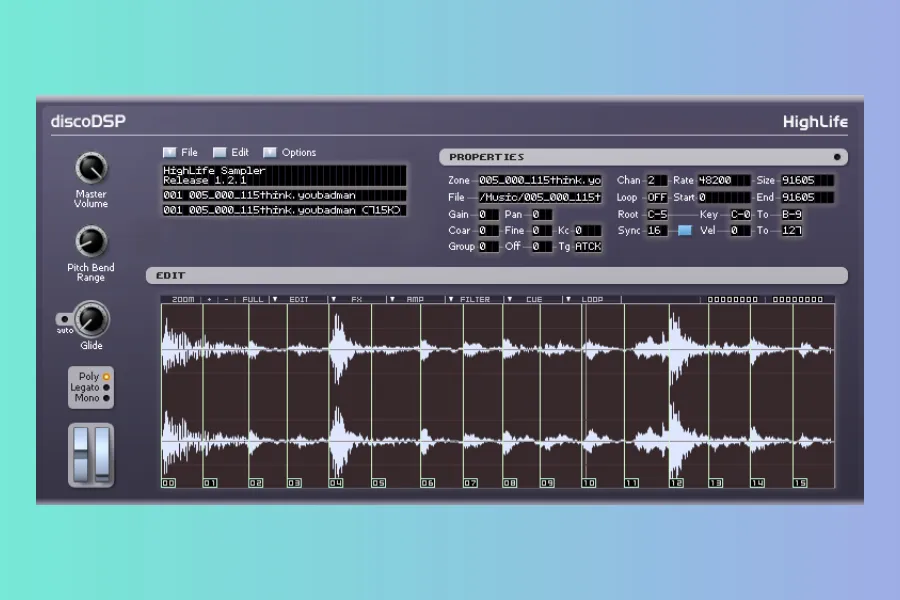The image size is (900, 600).
Task: Click the FULL zoom button
Action: (x=252, y=299)
